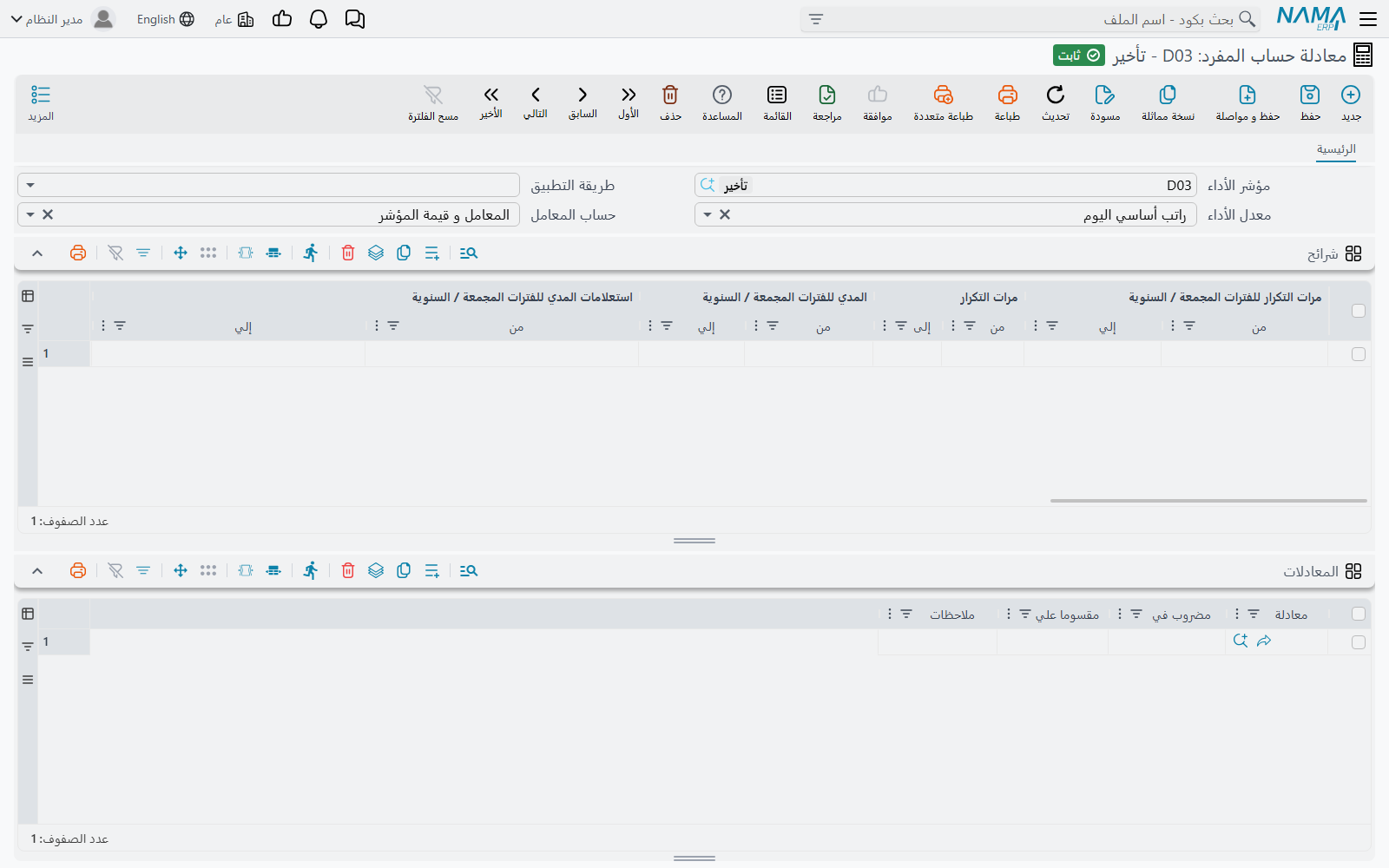Open the chat messages icon
Screen dimensions: 1389x868
(355, 19)
